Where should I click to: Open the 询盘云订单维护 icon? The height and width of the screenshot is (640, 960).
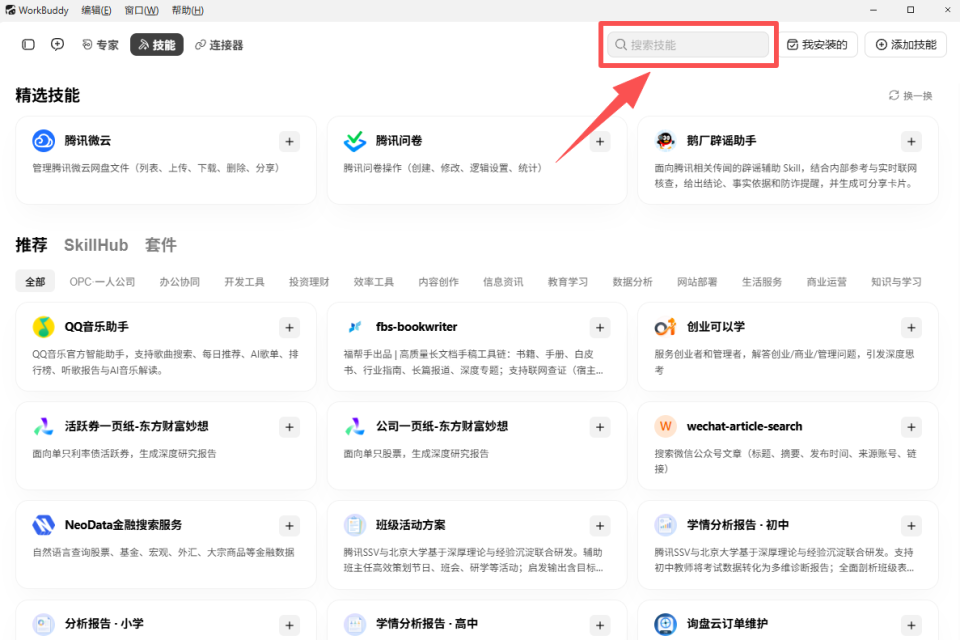666,624
